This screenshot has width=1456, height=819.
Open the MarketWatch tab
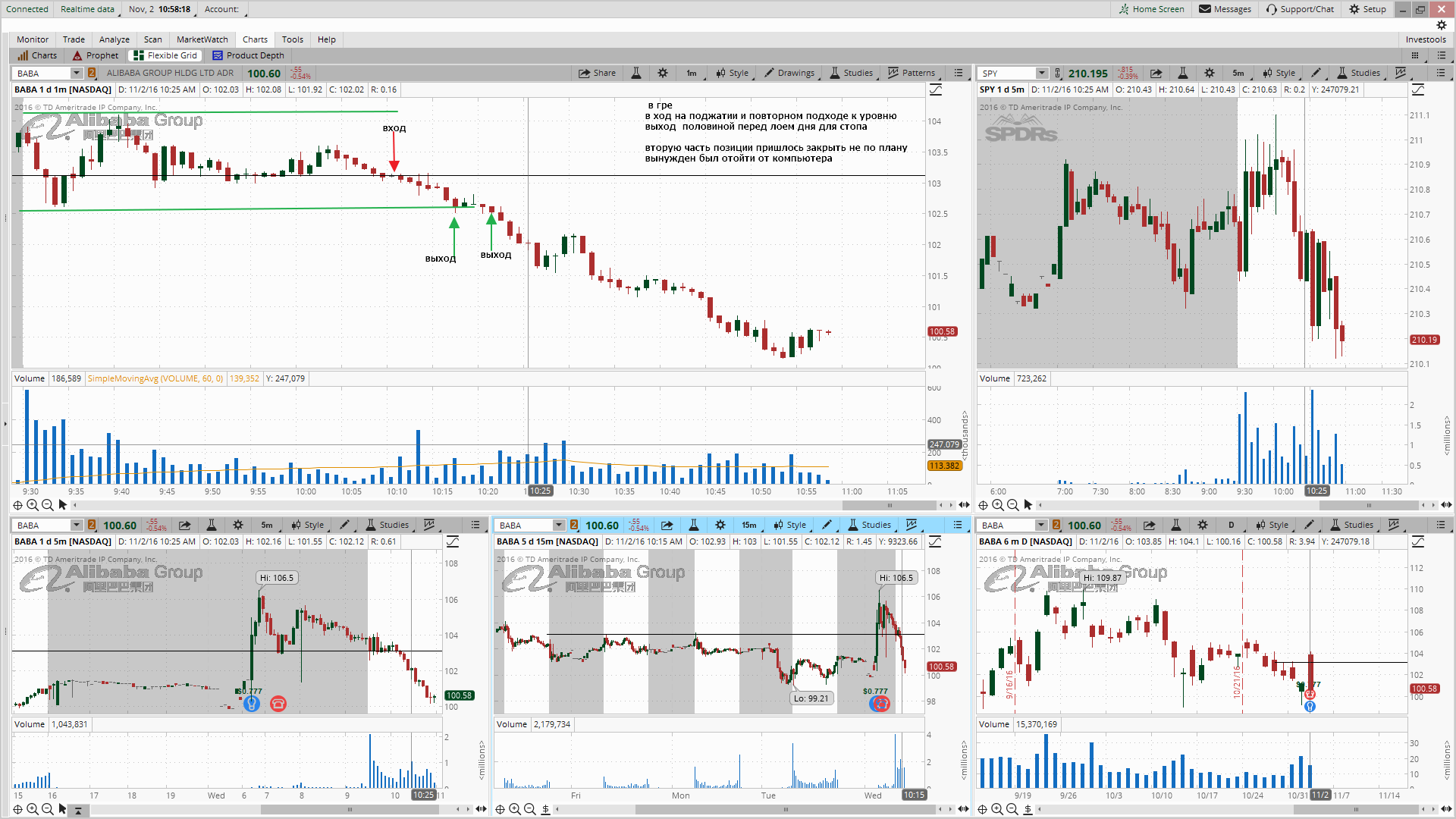(202, 39)
